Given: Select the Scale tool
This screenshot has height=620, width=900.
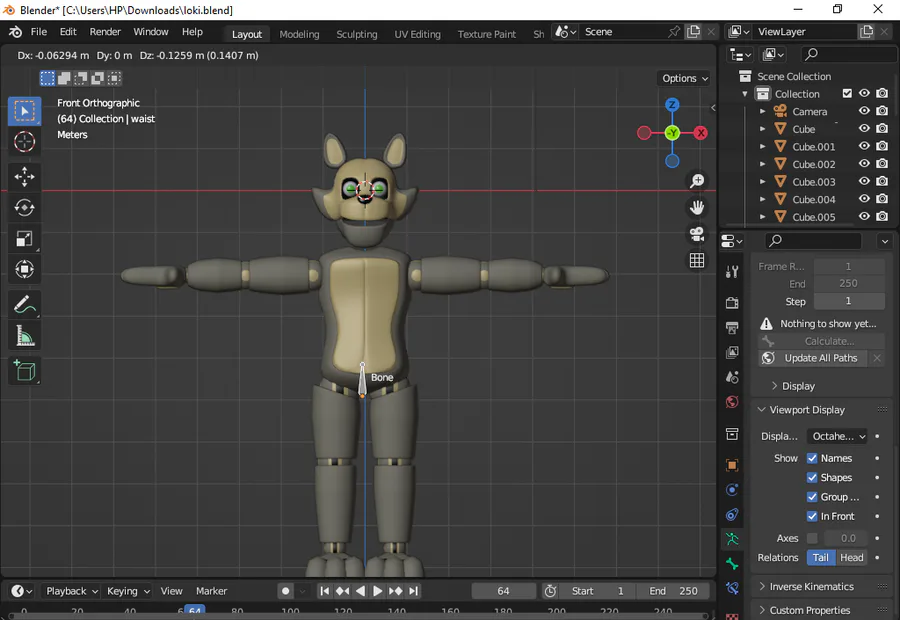Looking at the screenshot, I should [x=24, y=238].
